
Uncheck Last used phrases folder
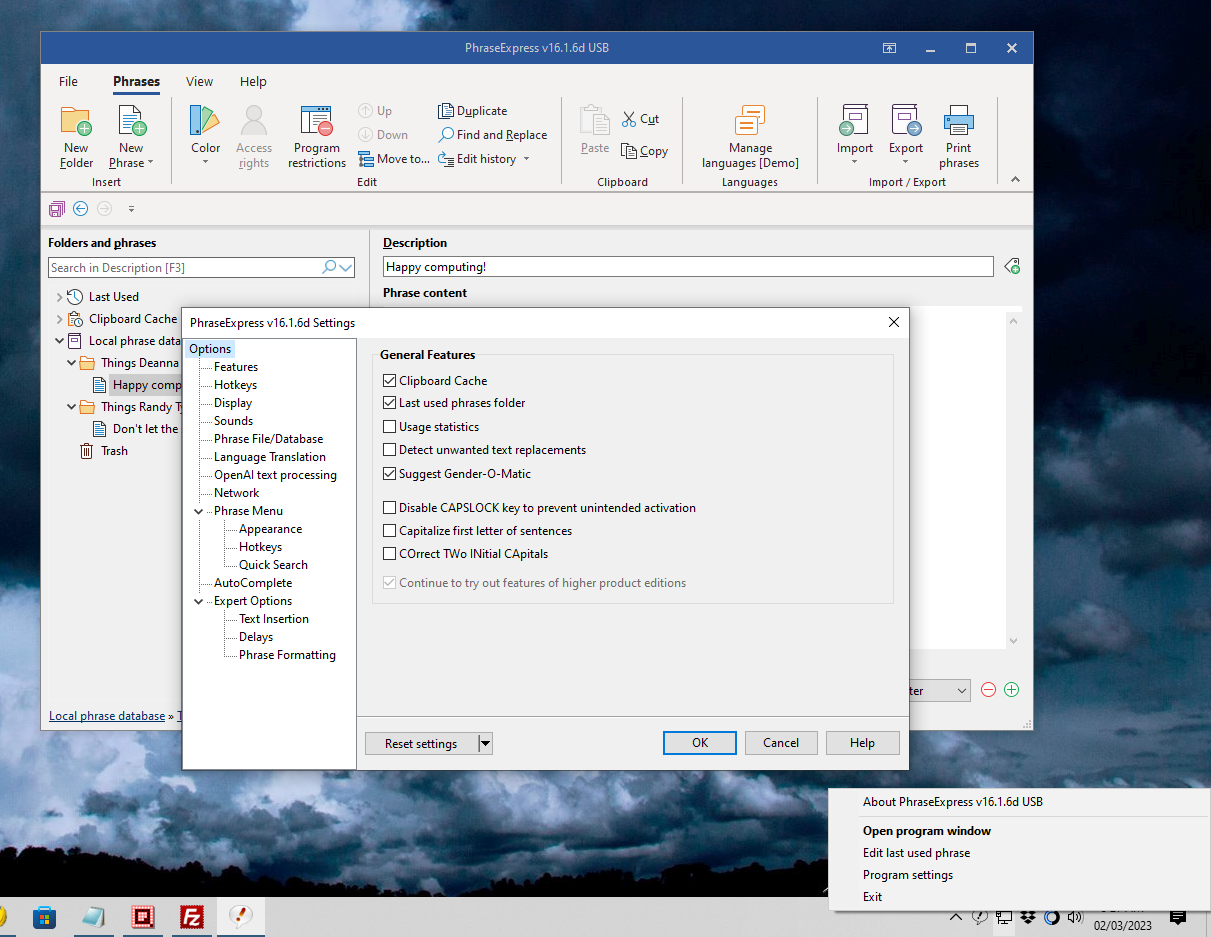click(390, 403)
